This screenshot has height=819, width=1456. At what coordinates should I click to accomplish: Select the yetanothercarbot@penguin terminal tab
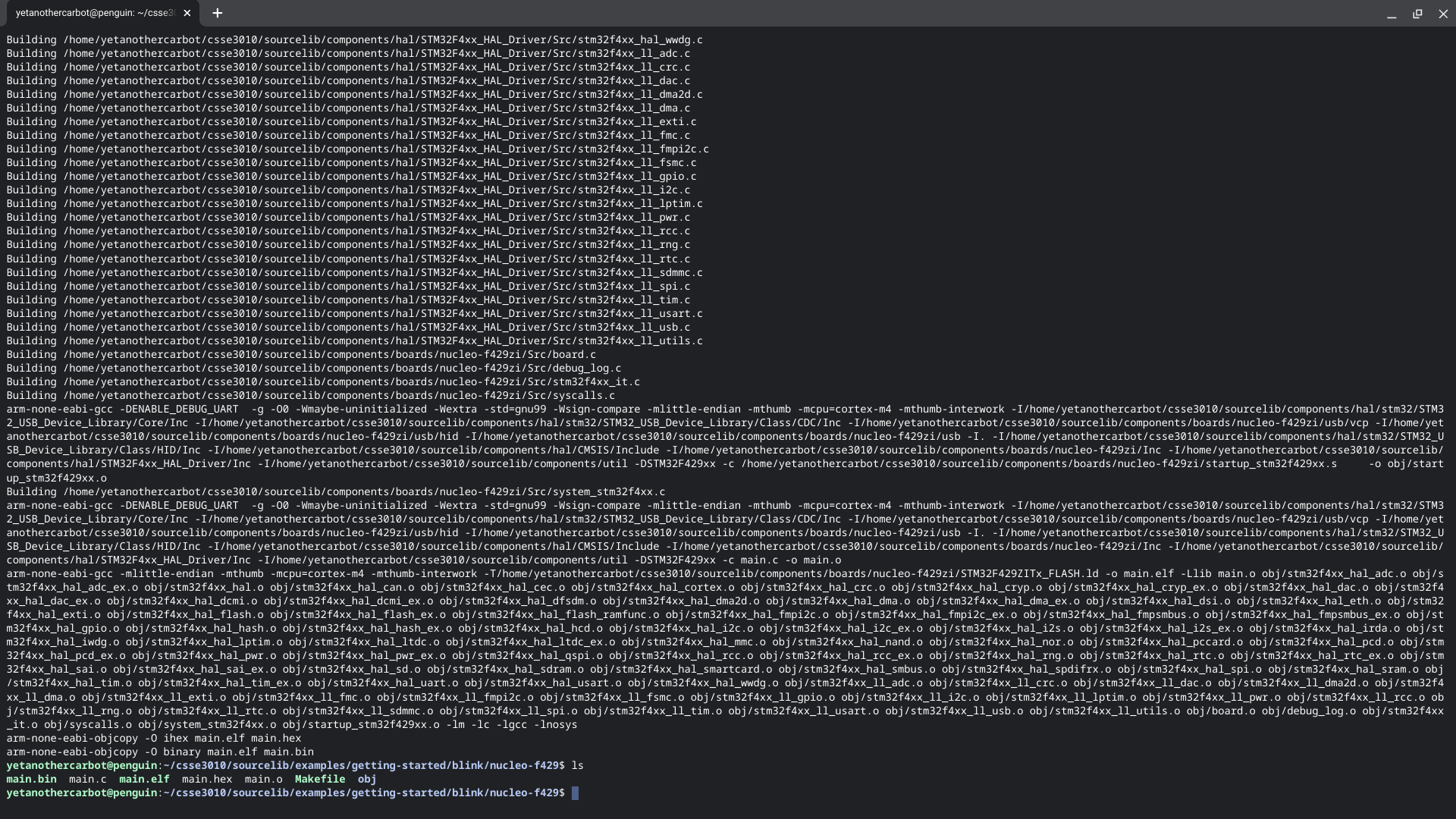[x=95, y=13]
